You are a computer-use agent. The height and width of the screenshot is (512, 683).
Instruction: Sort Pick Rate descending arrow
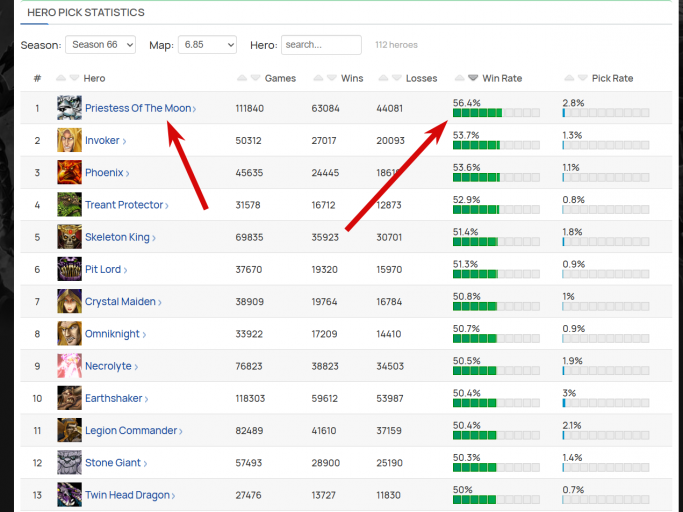click(x=583, y=78)
